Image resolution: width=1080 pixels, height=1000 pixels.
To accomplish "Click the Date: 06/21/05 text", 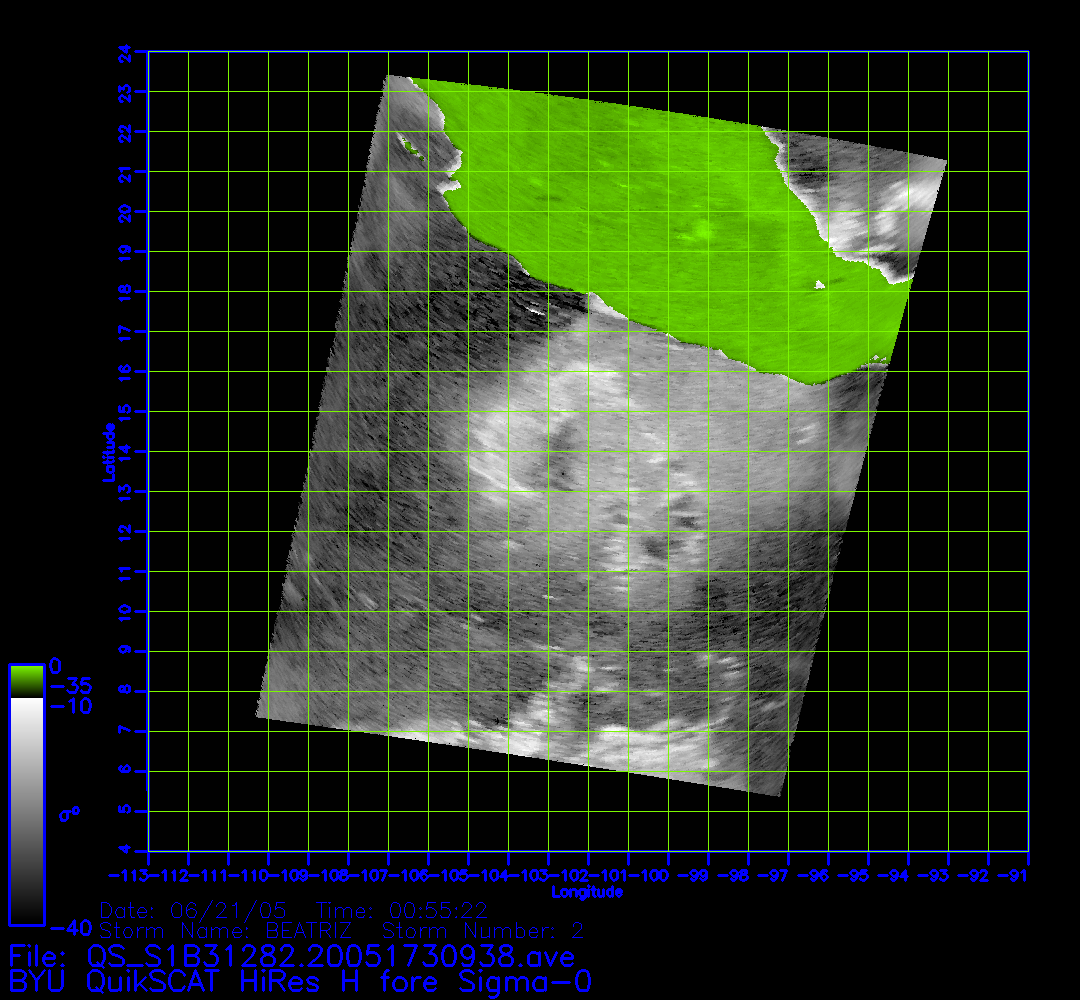I will tap(193, 911).
